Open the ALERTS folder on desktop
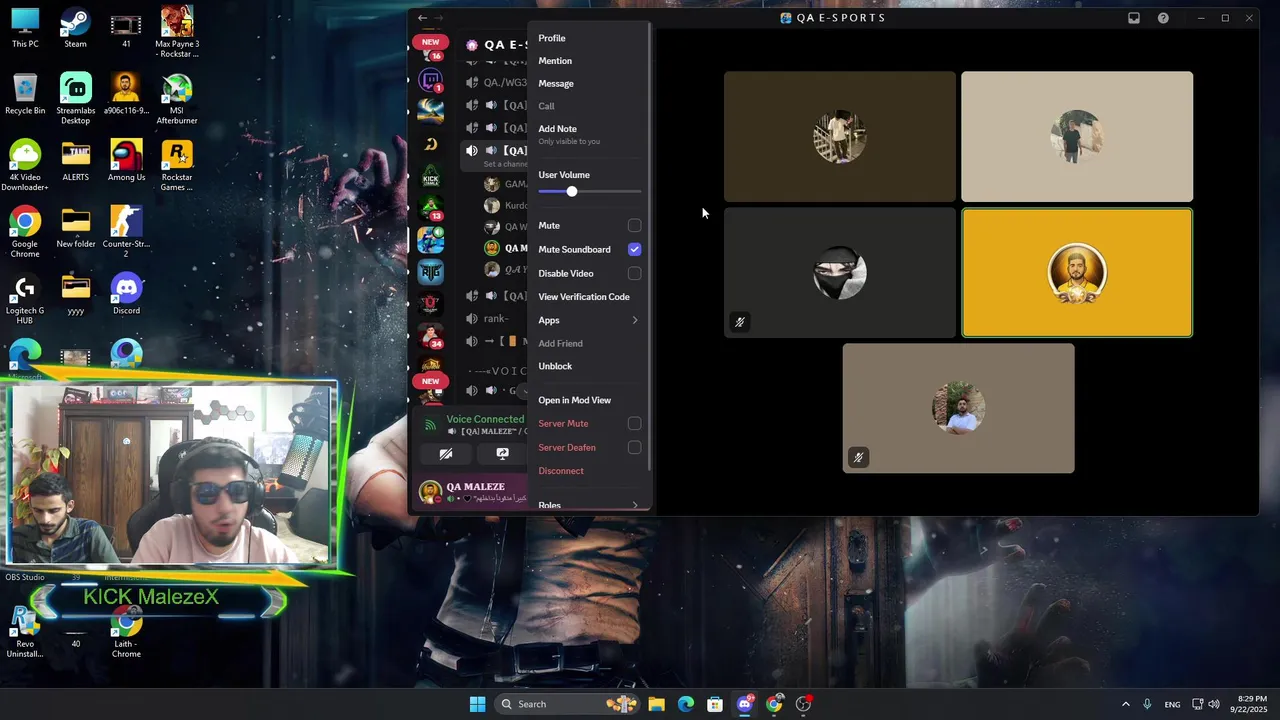The image size is (1280, 720). click(75, 160)
